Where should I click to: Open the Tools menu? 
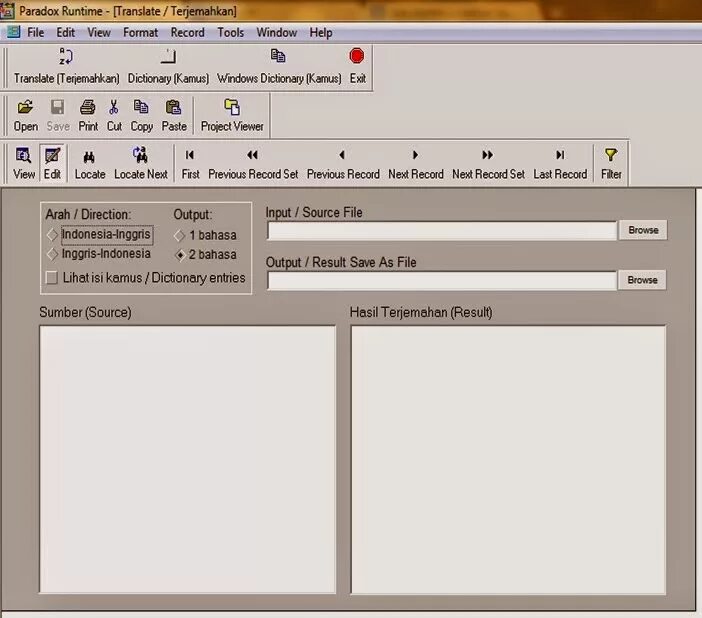tap(231, 33)
